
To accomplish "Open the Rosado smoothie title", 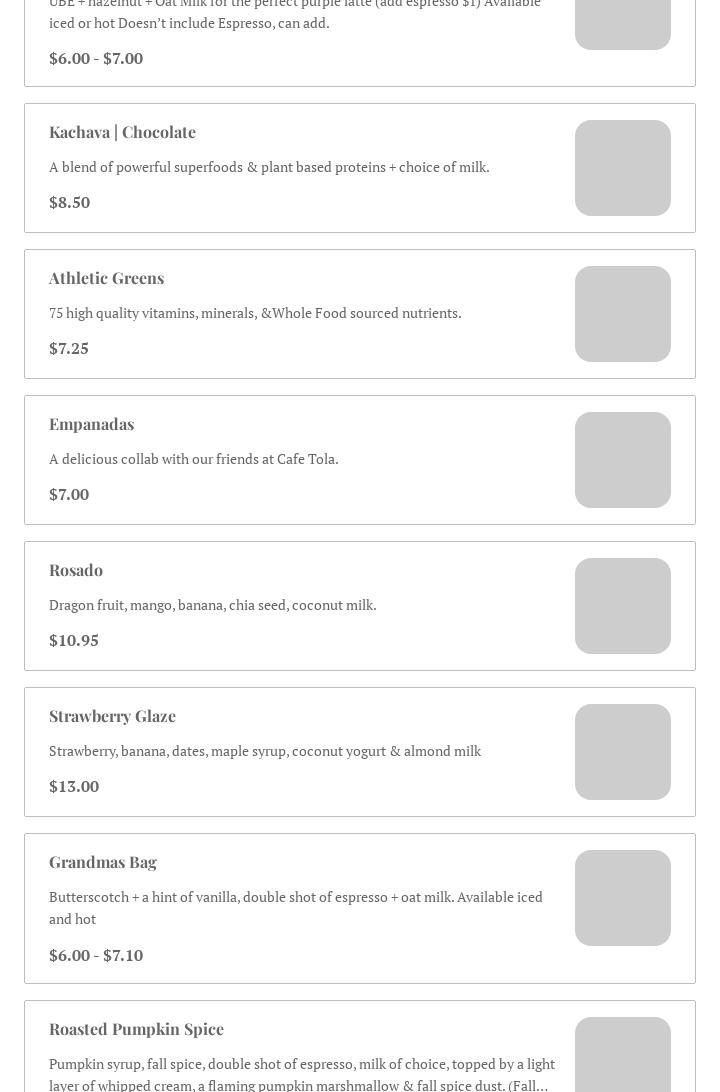I will point(76,570).
